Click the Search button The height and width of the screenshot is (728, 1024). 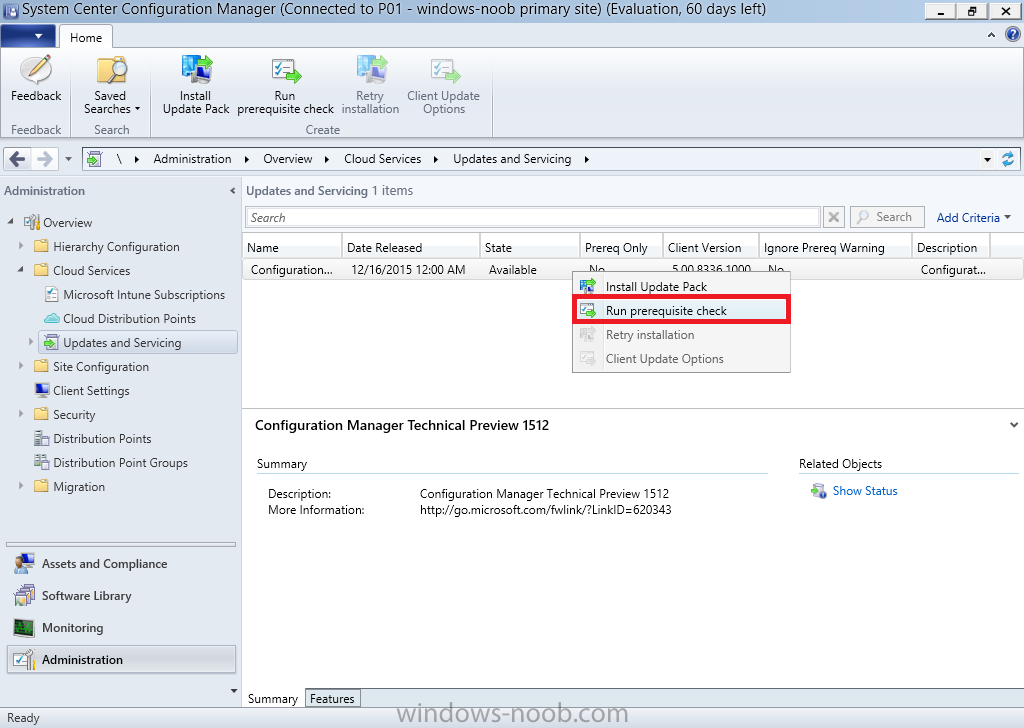(887, 217)
